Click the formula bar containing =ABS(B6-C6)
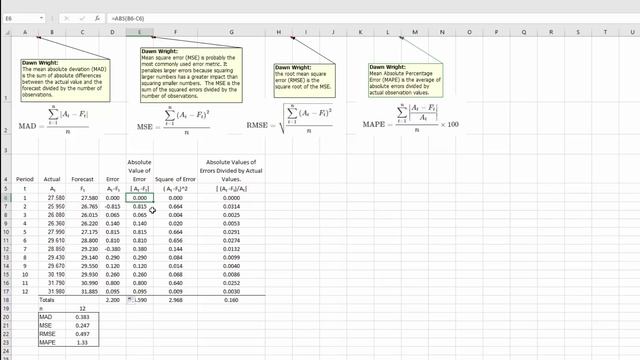640x360 pixels. pyautogui.click(x=373, y=18)
